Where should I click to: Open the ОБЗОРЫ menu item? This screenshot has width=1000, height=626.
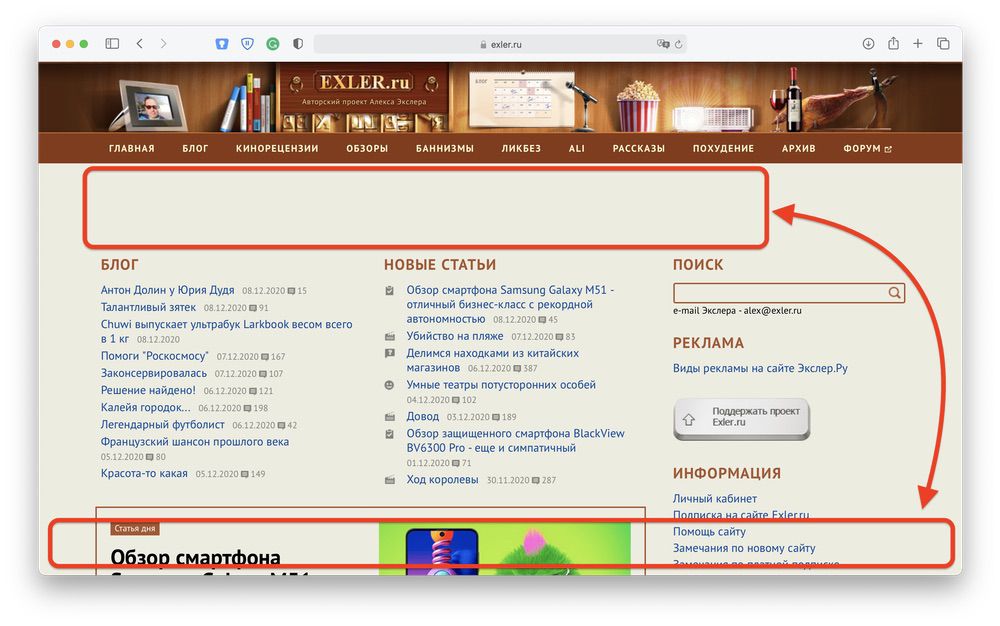point(367,149)
